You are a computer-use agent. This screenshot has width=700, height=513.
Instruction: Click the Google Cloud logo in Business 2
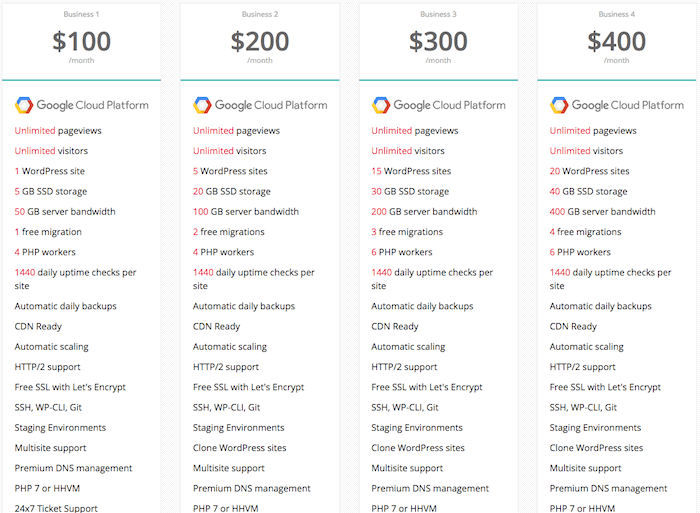pos(260,105)
